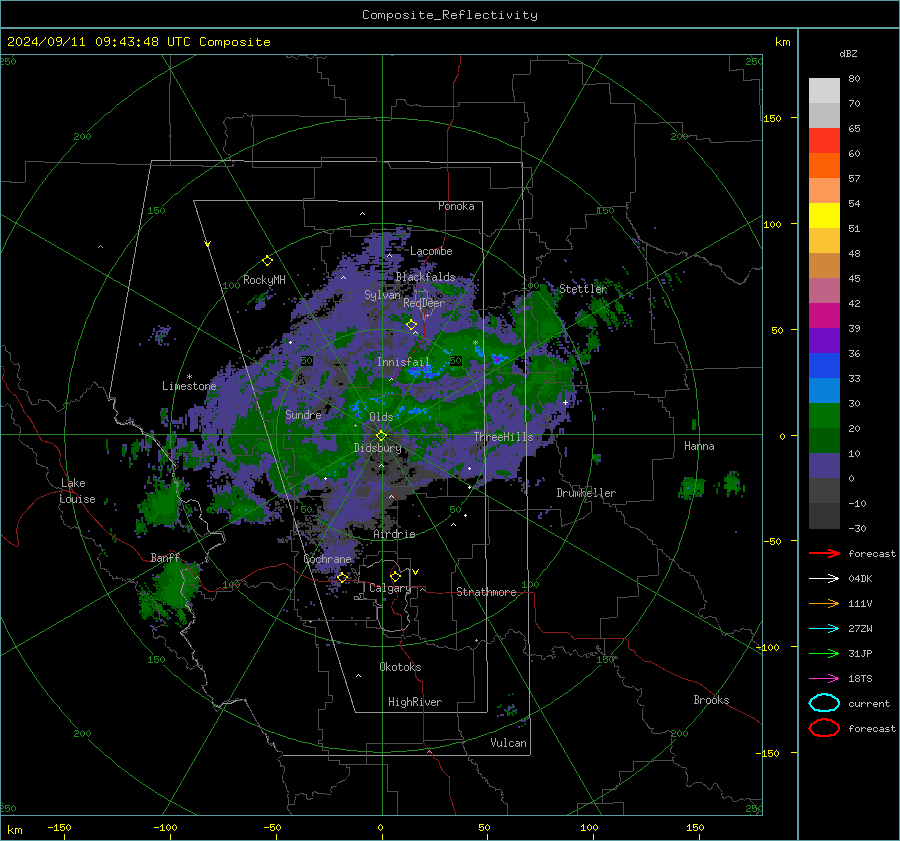900x841 pixels.
Task: Click the 'current' legend text
Action: pos(869,703)
